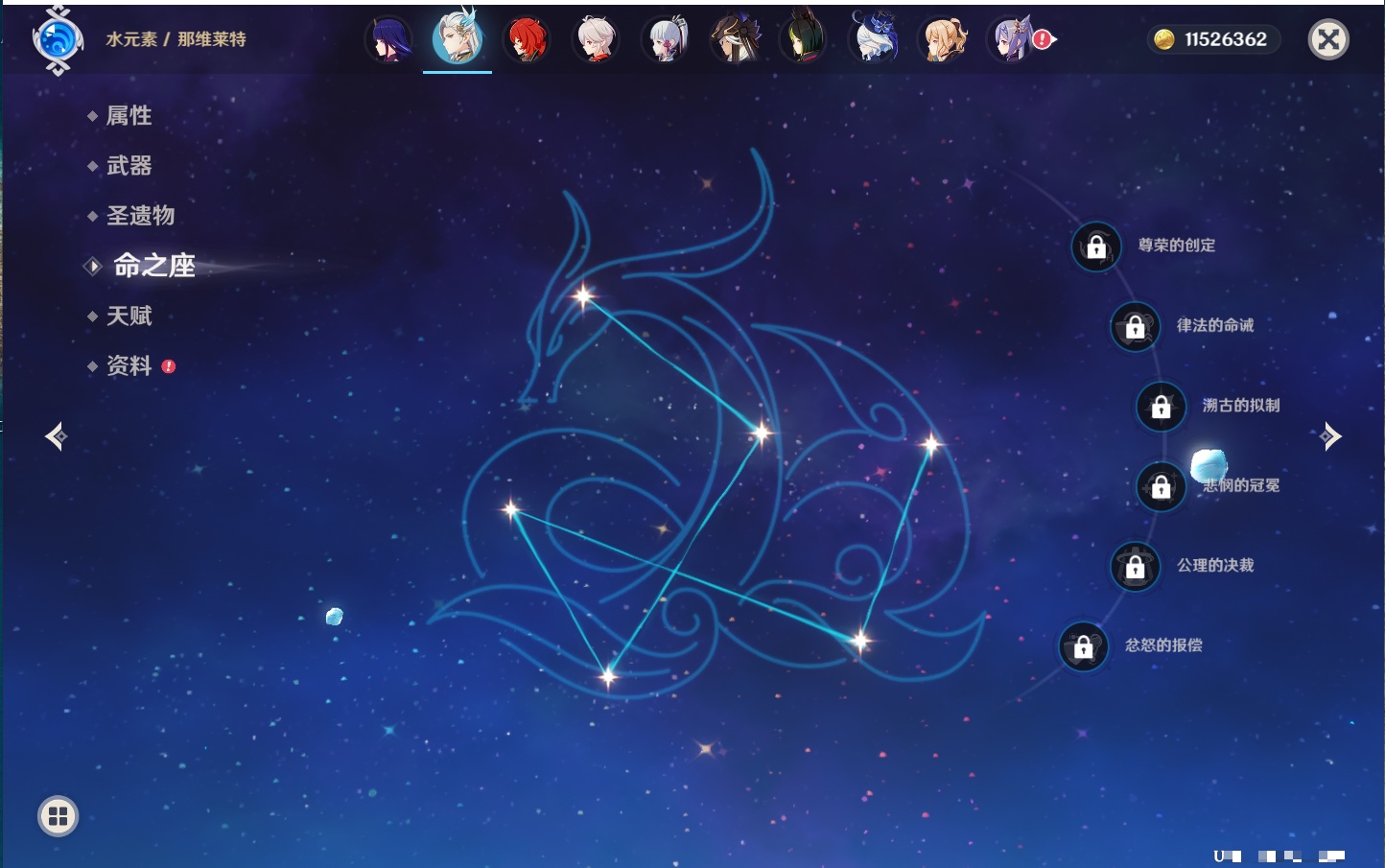Open the 资料 profile tab with alert

pos(129,365)
